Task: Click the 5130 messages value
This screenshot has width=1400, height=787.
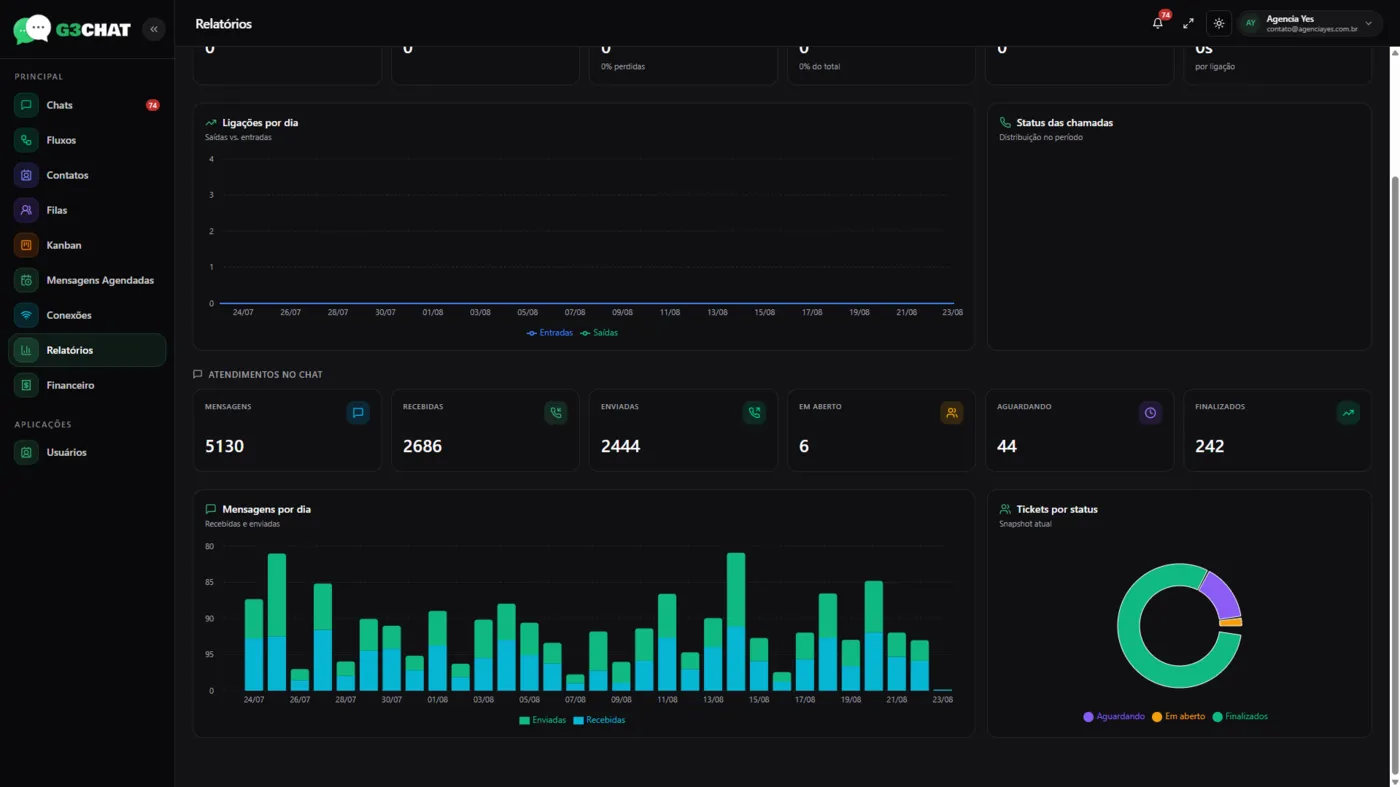Action: tap(224, 446)
